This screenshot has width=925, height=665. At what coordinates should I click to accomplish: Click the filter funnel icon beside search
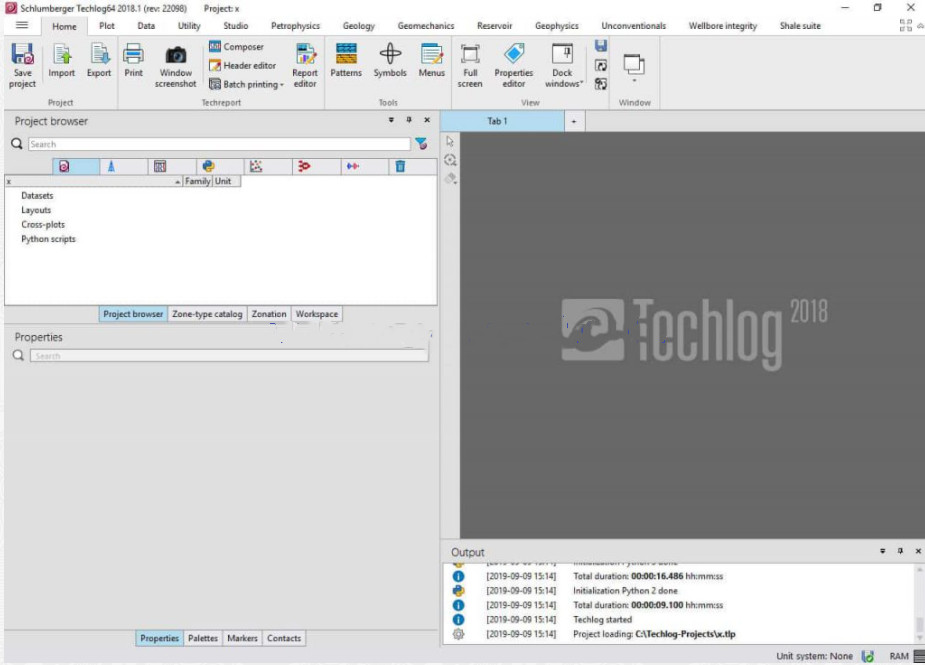coord(421,143)
